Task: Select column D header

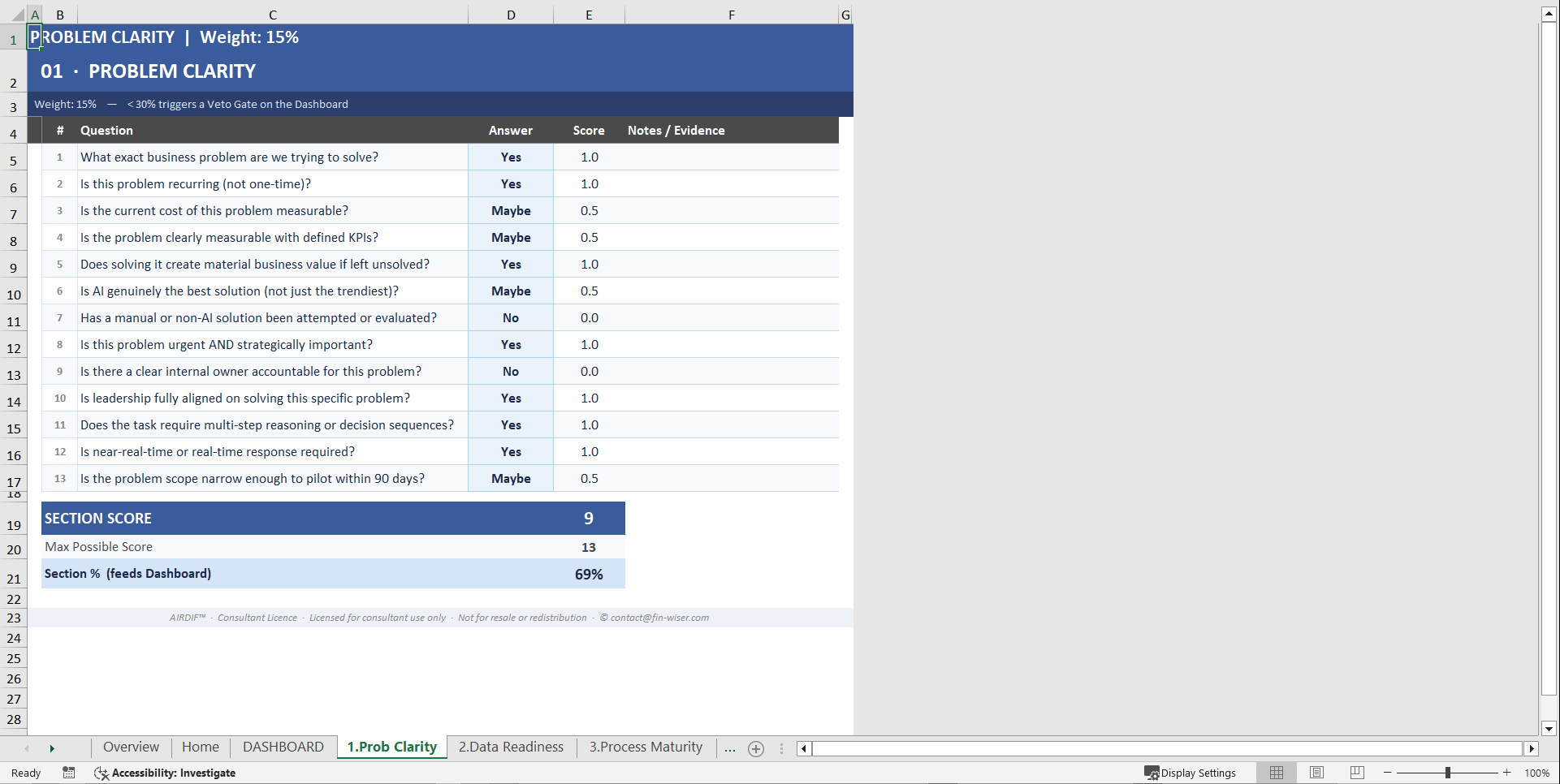Action: point(511,15)
